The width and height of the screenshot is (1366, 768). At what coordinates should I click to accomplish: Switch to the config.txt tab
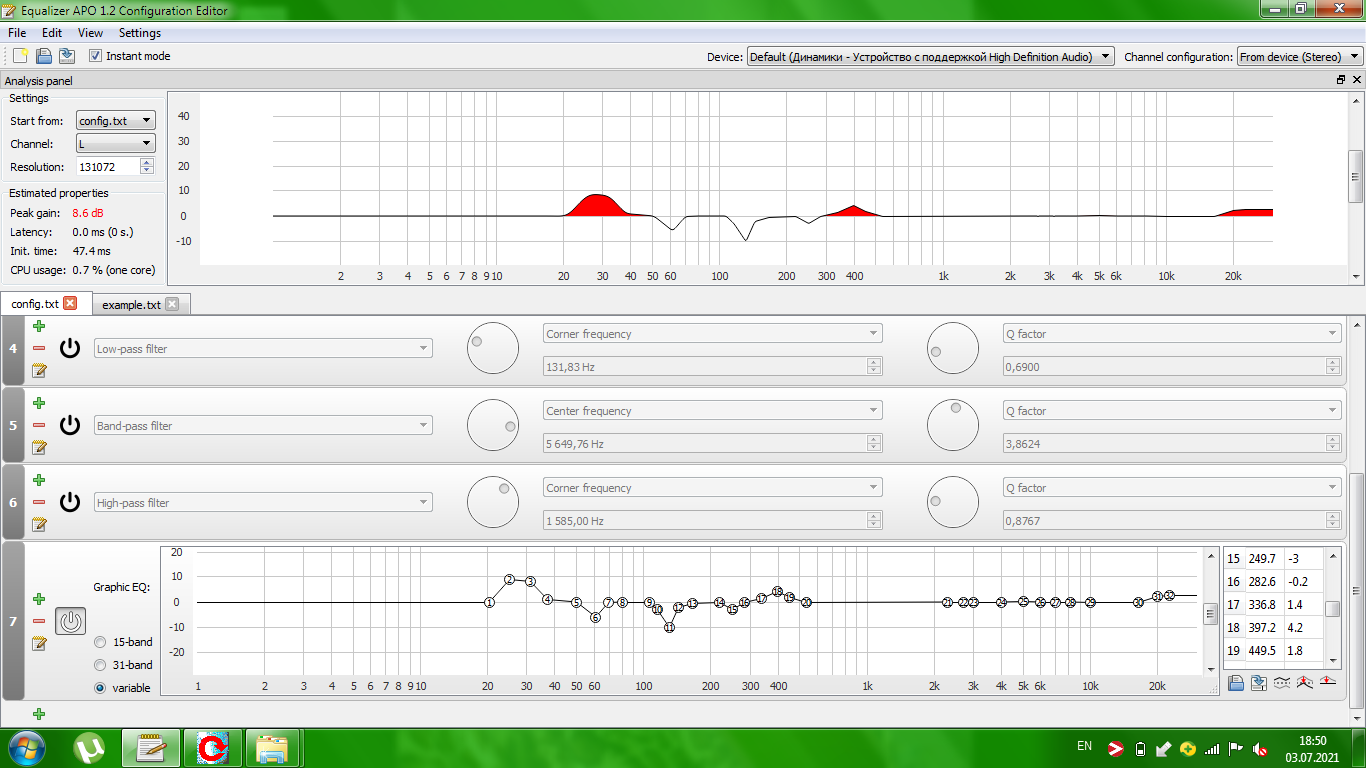35,304
